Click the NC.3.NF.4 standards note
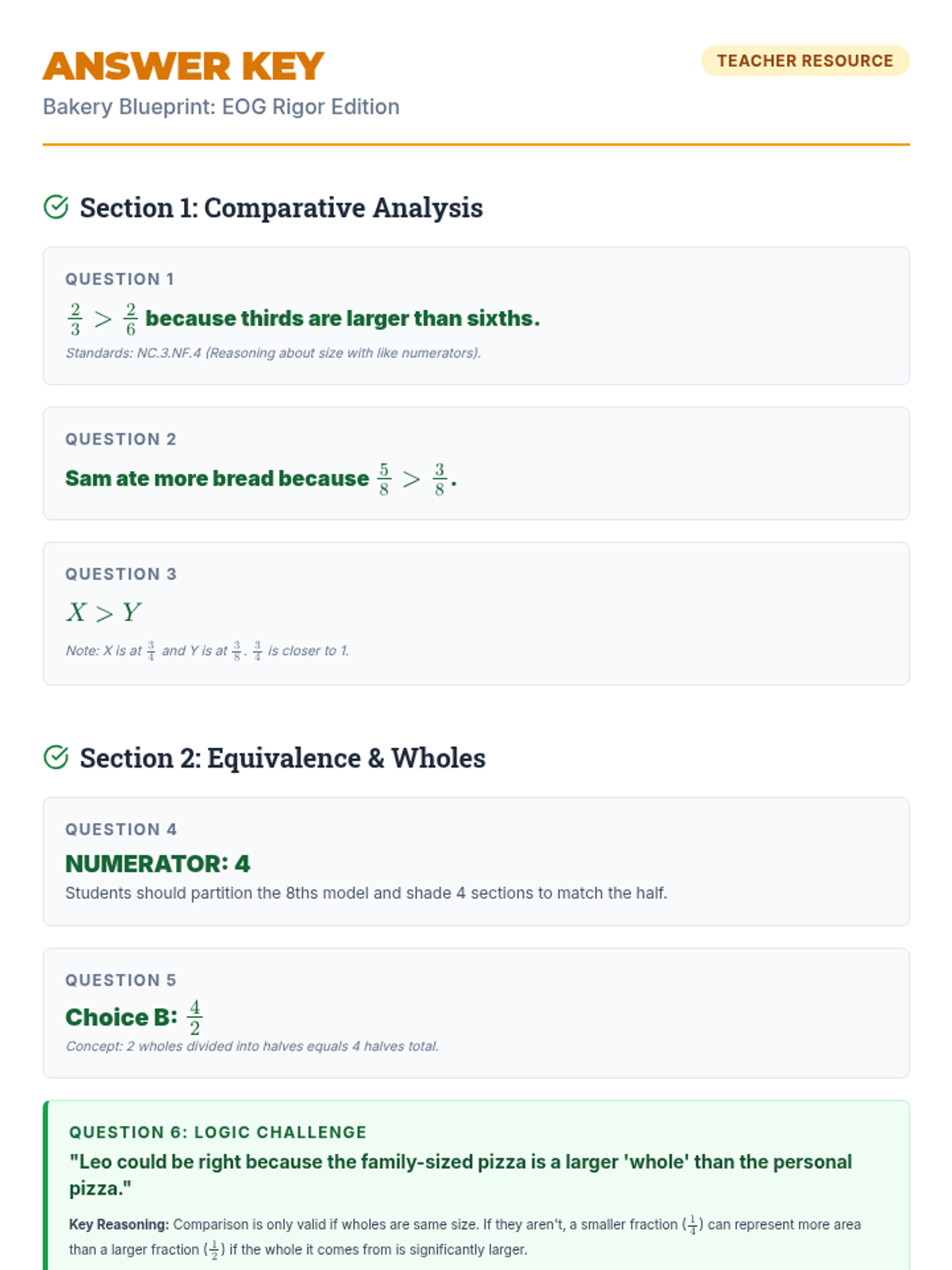The width and height of the screenshot is (952, 1270). click(x=273, y=353)
